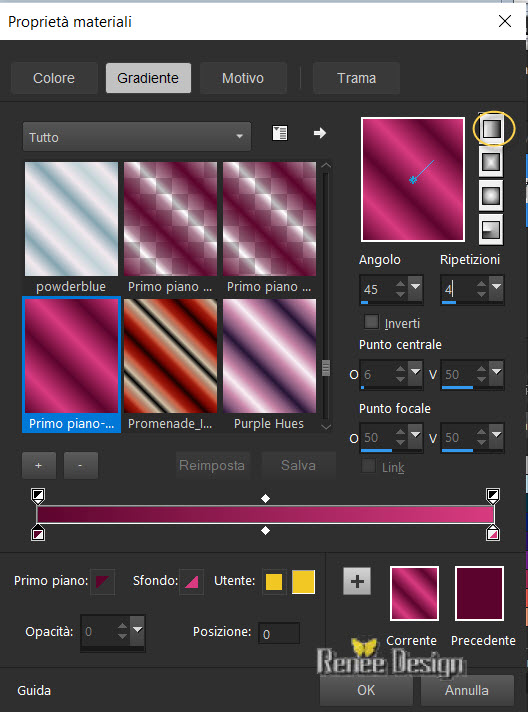The height and width of the screenshot is (712, 528).
Task: Toggle the Link checkbox
Action: click(x=369, y=466)
